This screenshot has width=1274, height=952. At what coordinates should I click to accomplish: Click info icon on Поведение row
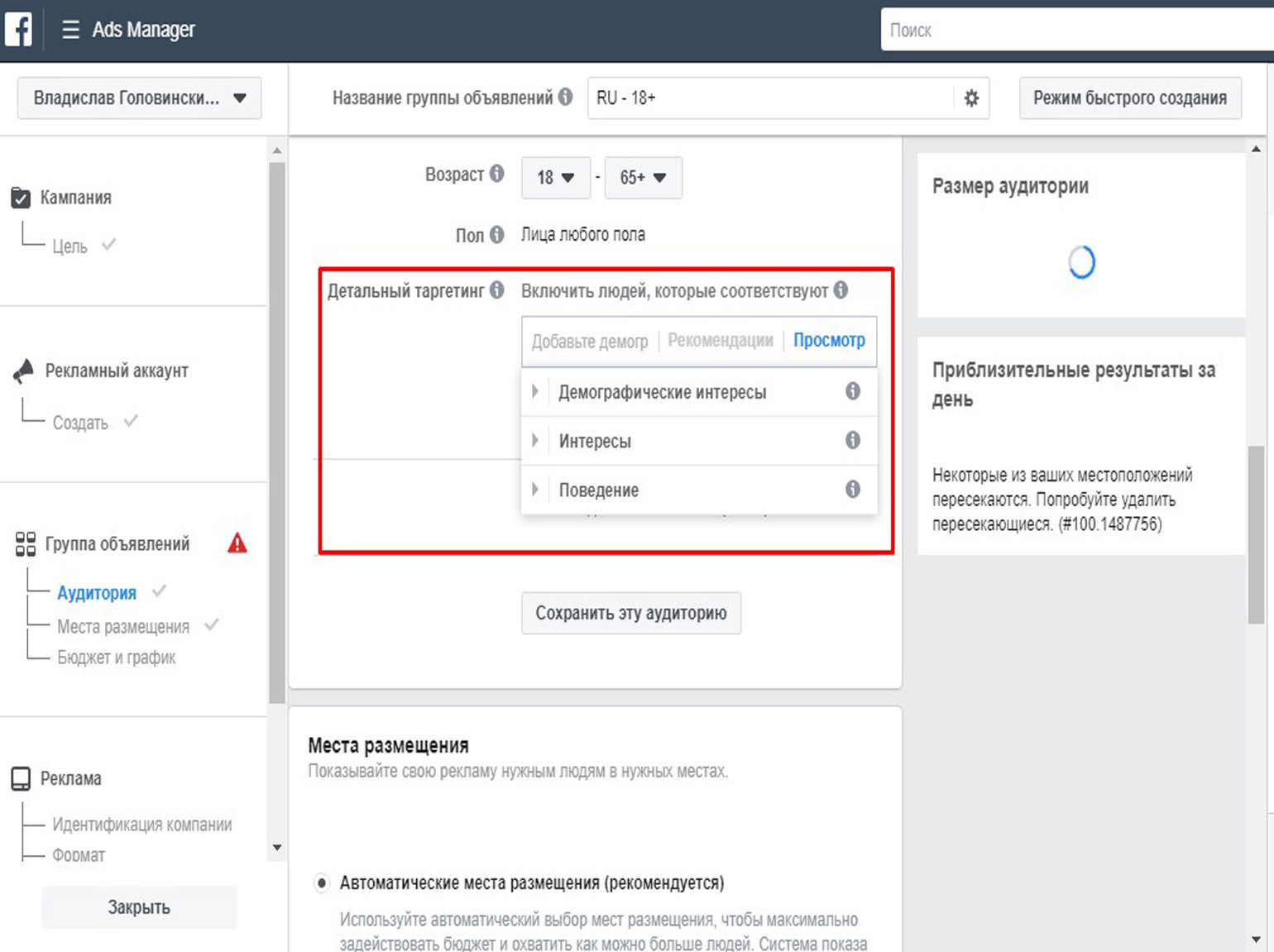pos(852,490)
